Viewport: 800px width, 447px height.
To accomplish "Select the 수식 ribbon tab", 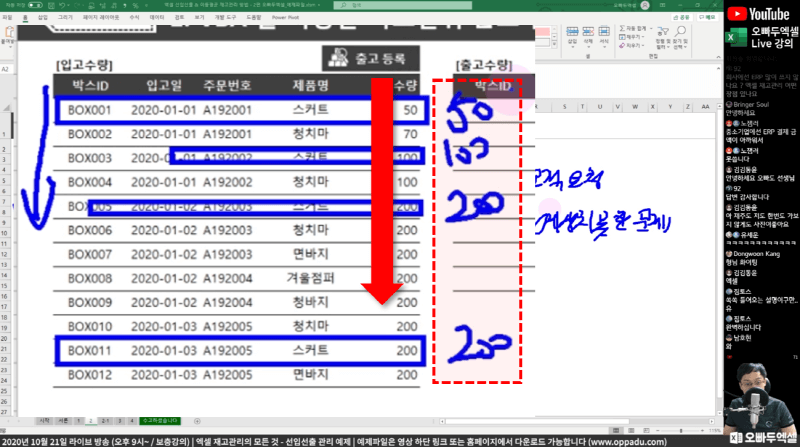I will coord(134,17).
